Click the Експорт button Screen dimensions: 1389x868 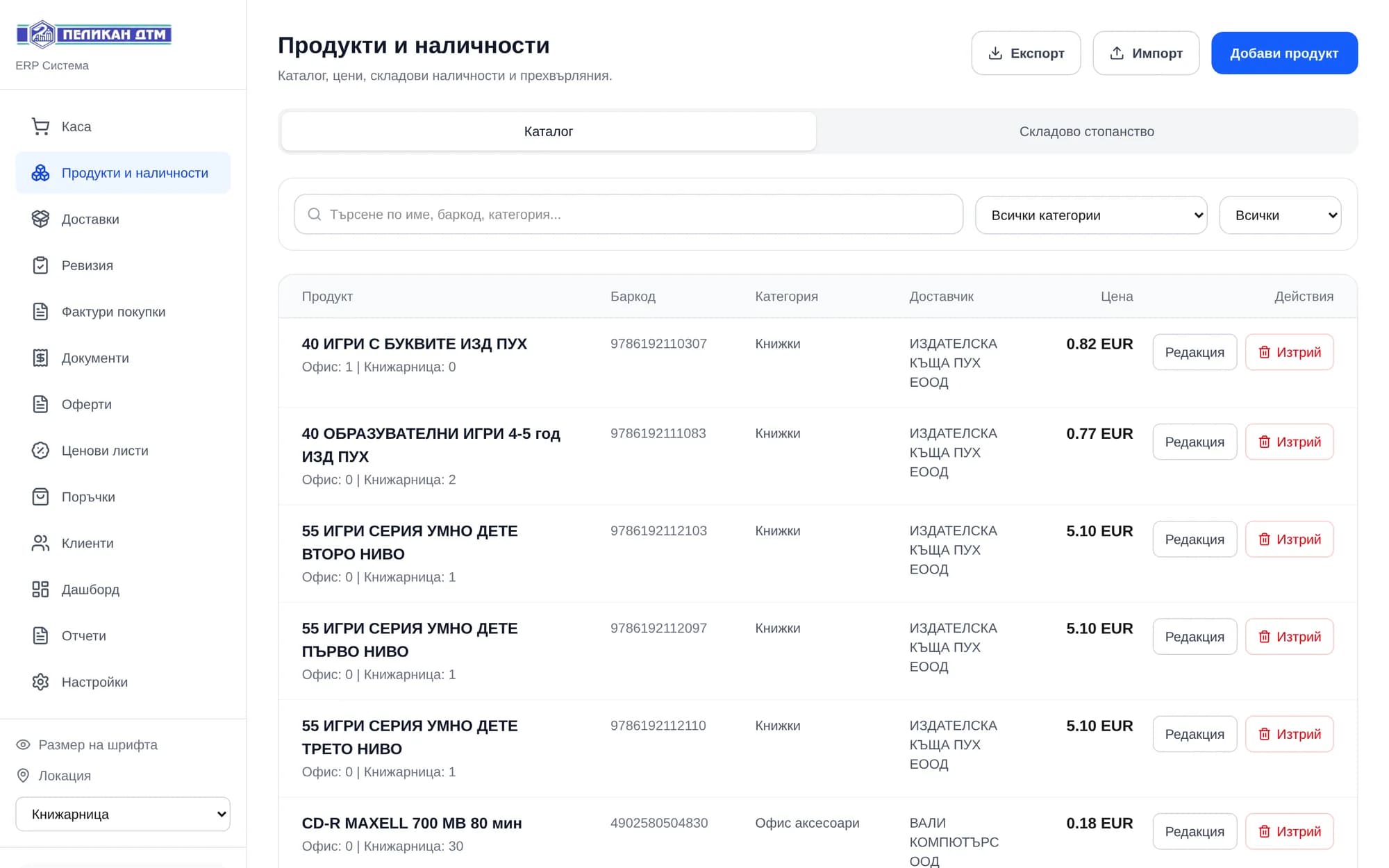coord(1026,53)
